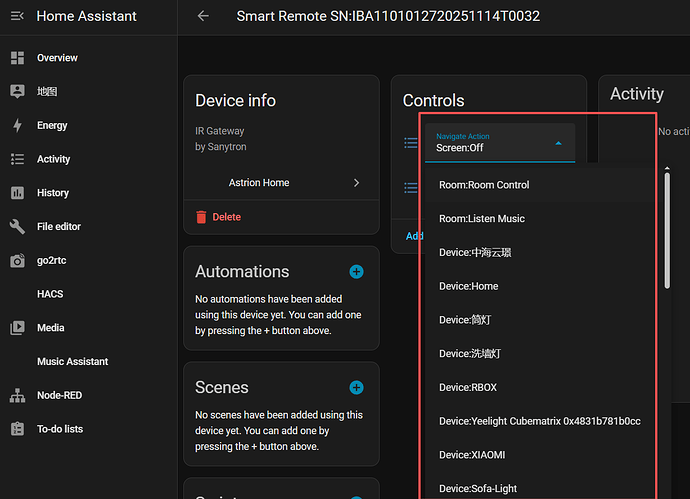Click the second list icon in Controls
This screenshot has height=499, width=690.
pyautogui.click(x=411, y=188)
